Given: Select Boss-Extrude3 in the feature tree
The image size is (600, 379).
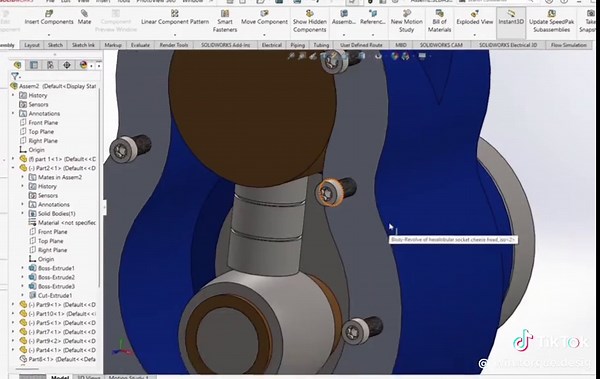Looking at the screenshot, I should pyautogui.click(x=52, y=286).
